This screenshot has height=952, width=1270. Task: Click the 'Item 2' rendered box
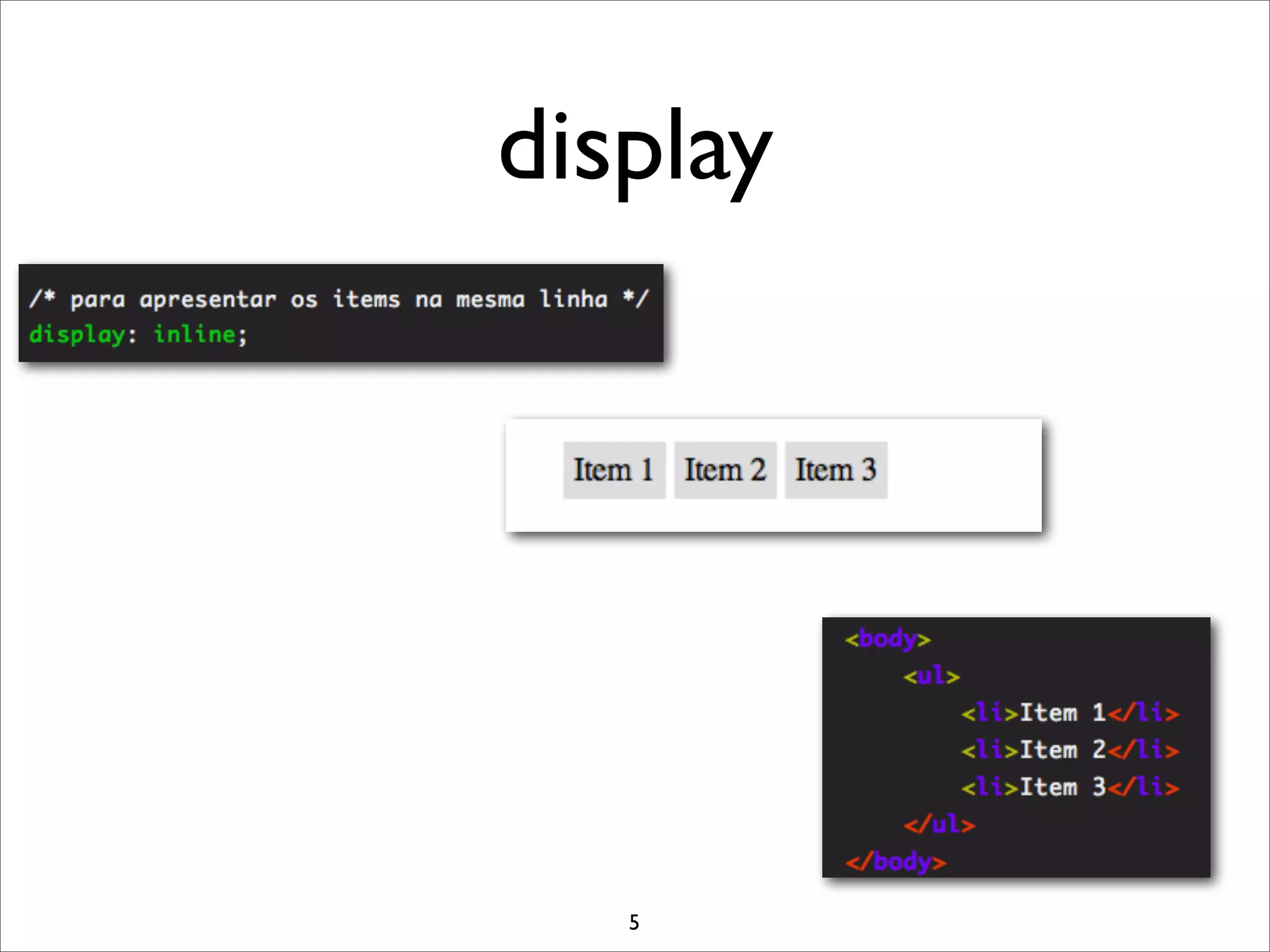click(x=725, y=470)
